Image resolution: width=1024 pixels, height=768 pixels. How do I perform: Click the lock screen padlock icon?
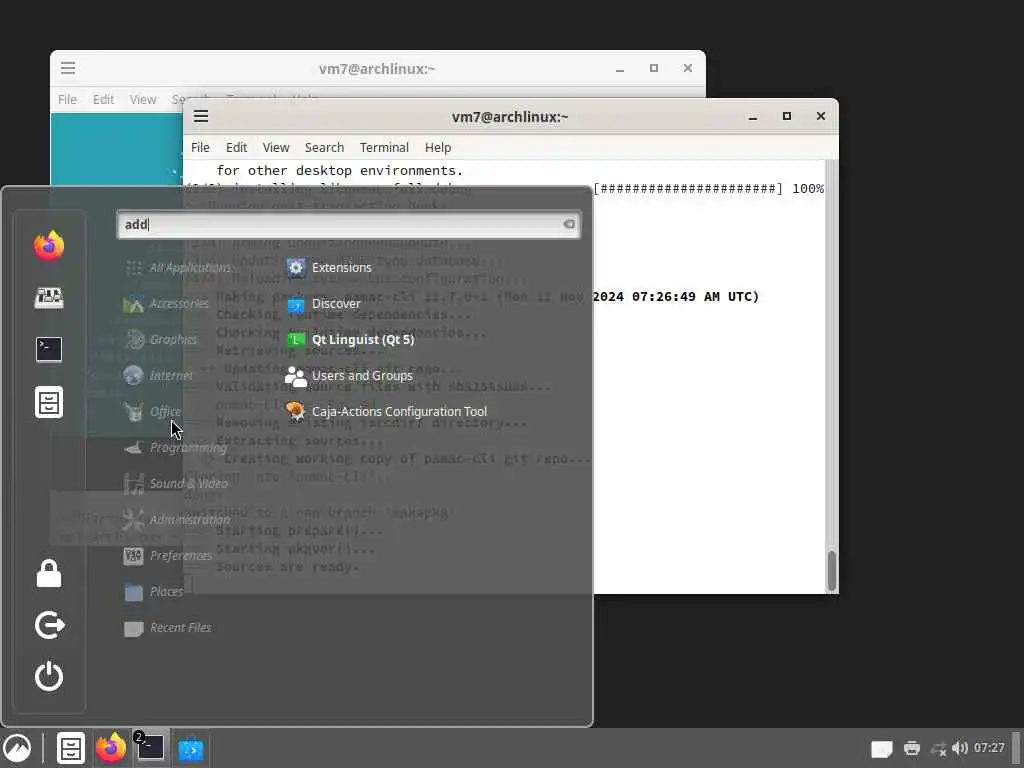tap(49, 573)
